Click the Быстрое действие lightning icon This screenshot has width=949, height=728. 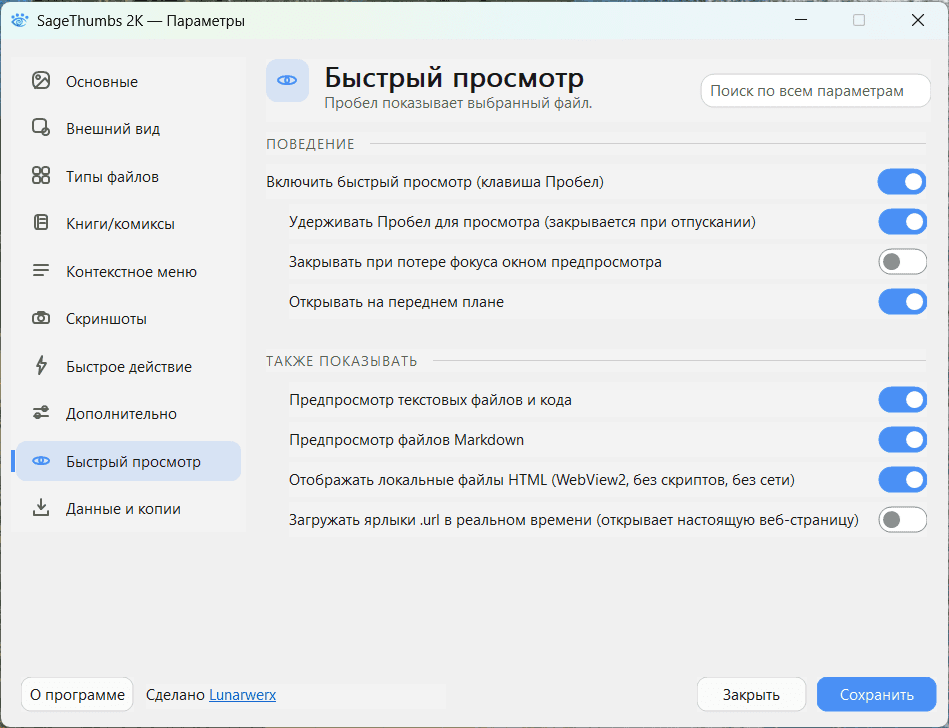[41, 366]
